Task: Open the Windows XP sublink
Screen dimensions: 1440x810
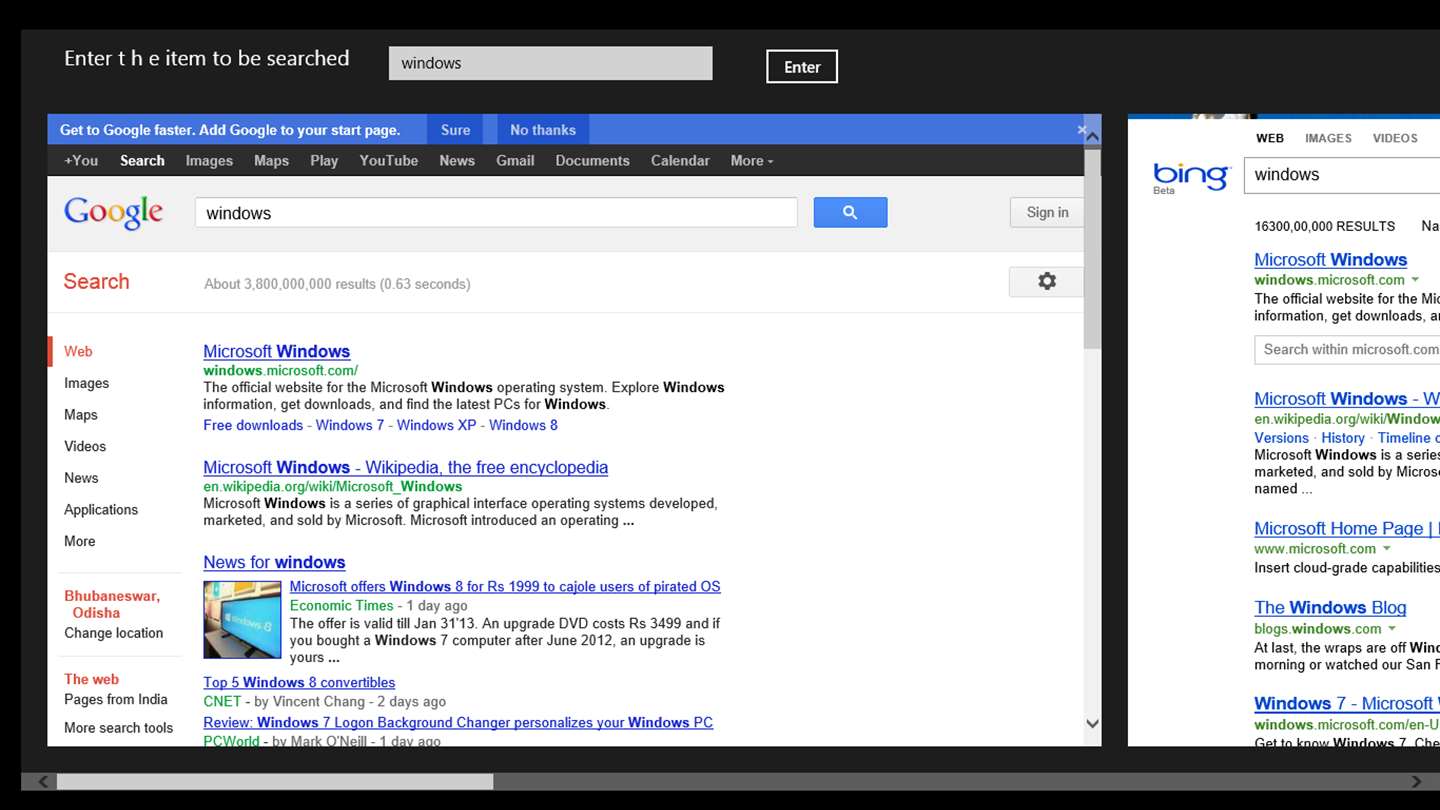Action: [x=437, y=425]
